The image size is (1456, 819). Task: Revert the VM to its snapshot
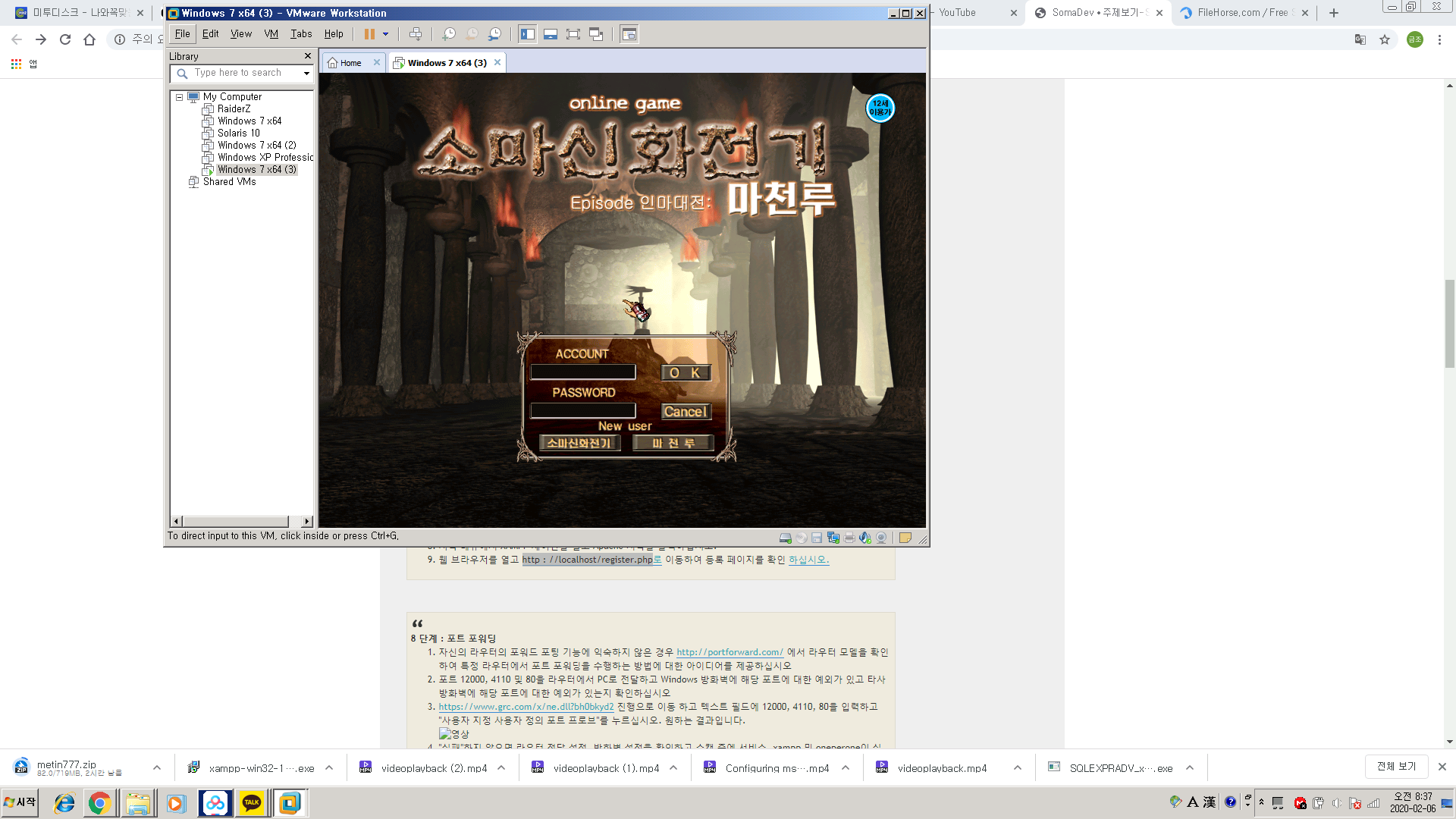pos(472,34)
